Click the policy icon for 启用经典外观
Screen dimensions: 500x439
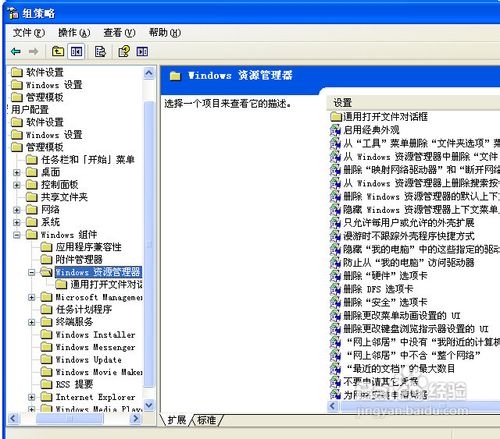[335, 130]
